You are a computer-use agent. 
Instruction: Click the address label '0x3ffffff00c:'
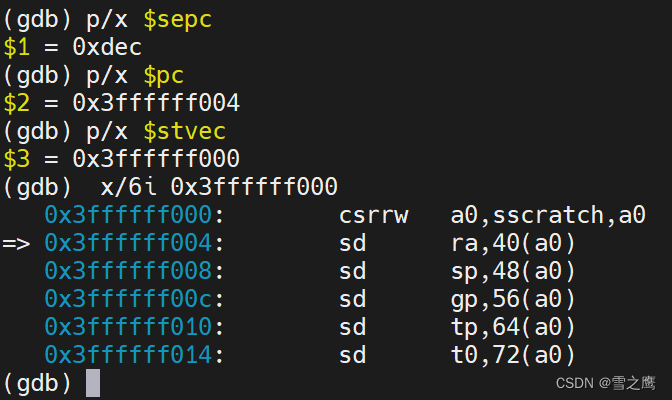tap(134, 299)
